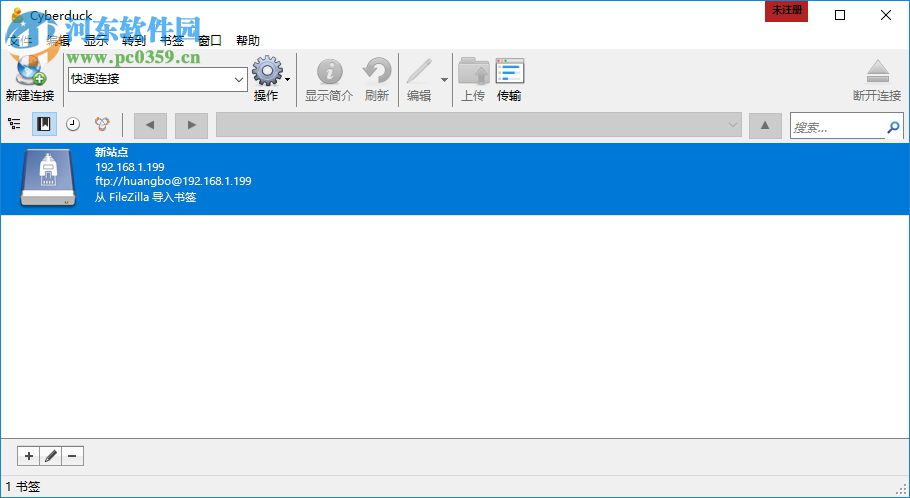This screenshot has width=910, height=498.
Task: Open the Transfers (传输) window icon
Action: pyautogui.click(x=510, y=72)
